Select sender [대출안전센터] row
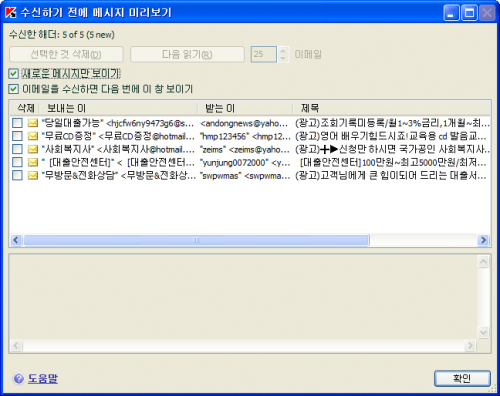500x396 pixels. coord(118,162)
